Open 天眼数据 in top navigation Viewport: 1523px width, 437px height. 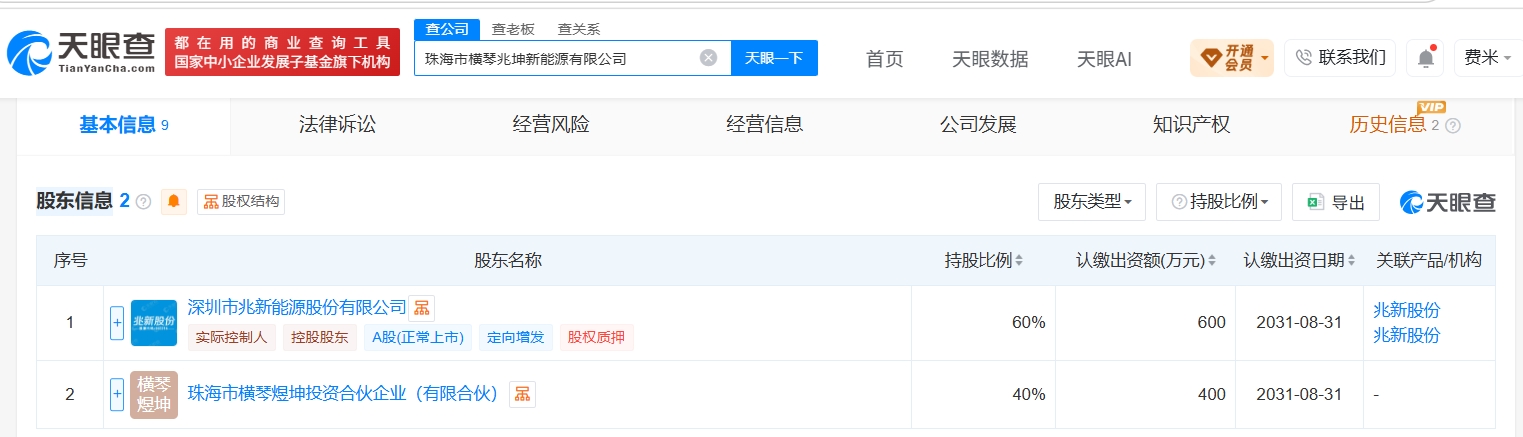(990, 59)
